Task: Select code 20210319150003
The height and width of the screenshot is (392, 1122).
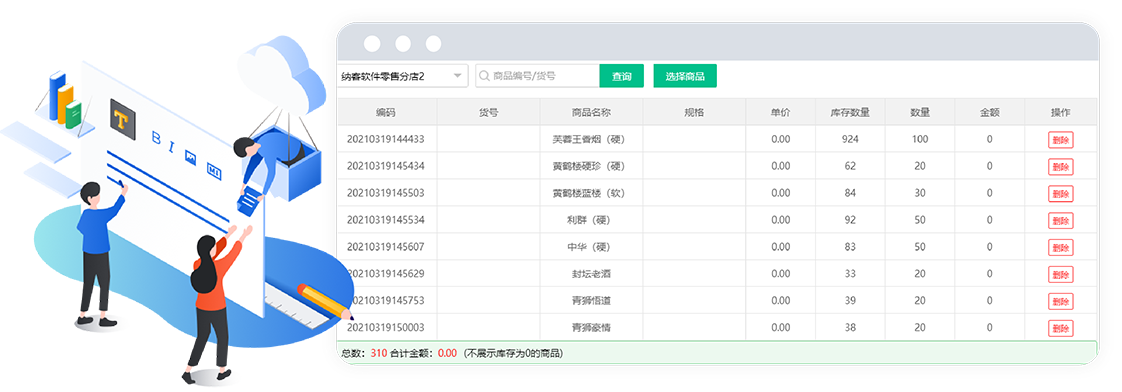Action: tap(386, 328)
